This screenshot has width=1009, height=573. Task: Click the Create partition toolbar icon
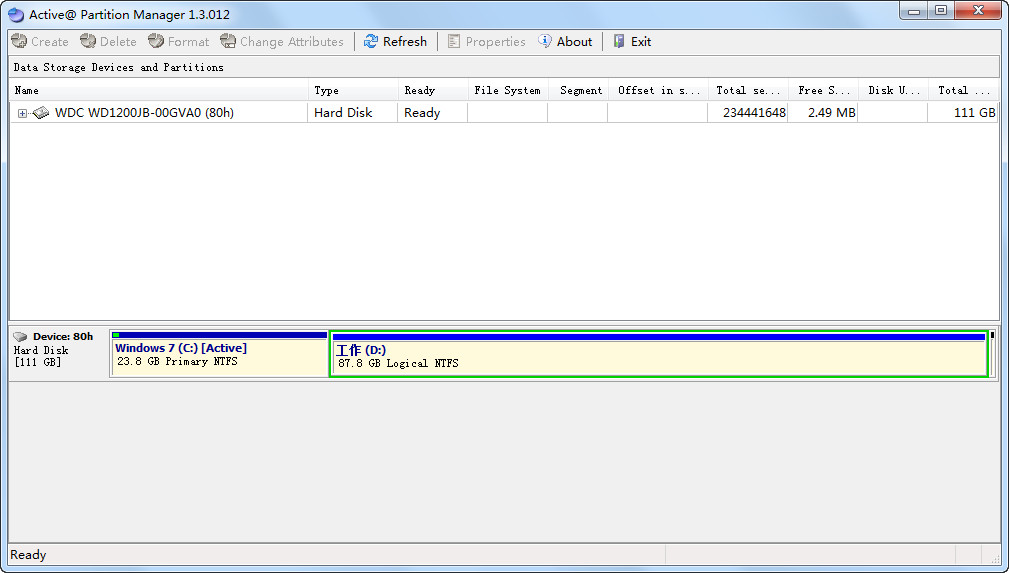click(19, 41)
